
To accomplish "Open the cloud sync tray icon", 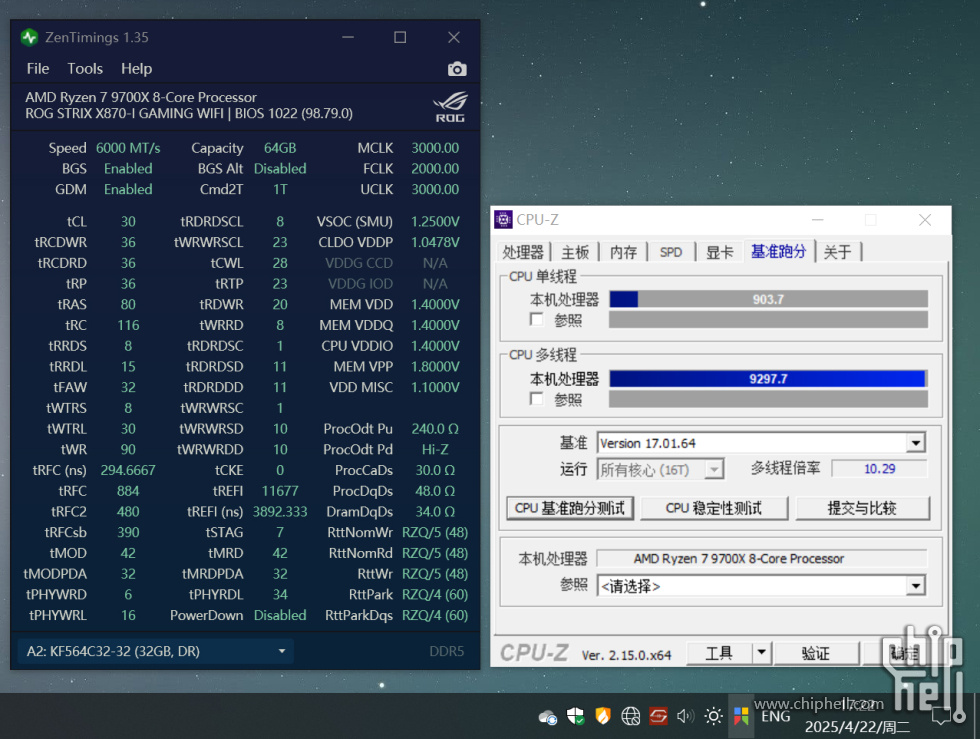I will point(548,716).
